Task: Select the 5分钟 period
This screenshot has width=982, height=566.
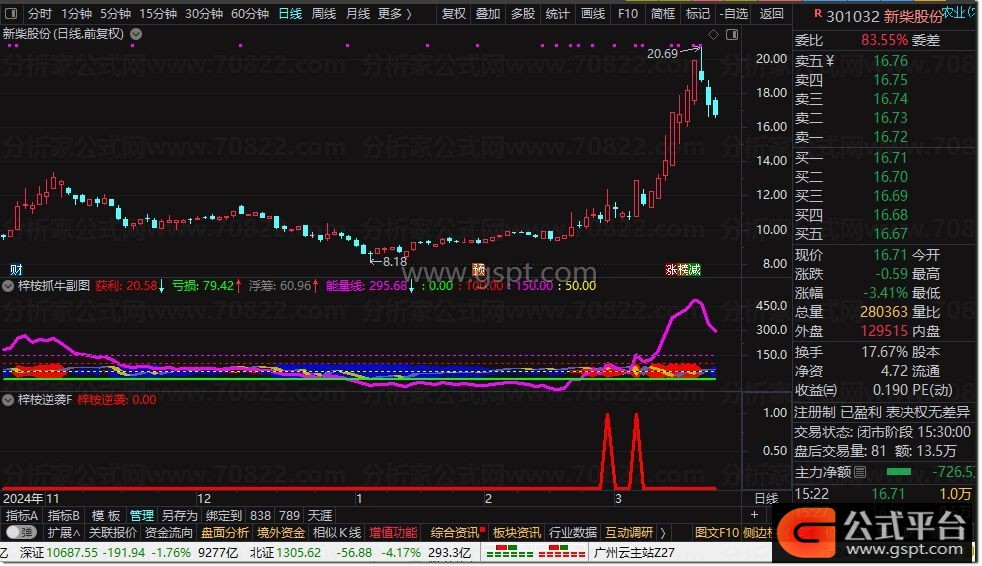Action: [115, 13]
